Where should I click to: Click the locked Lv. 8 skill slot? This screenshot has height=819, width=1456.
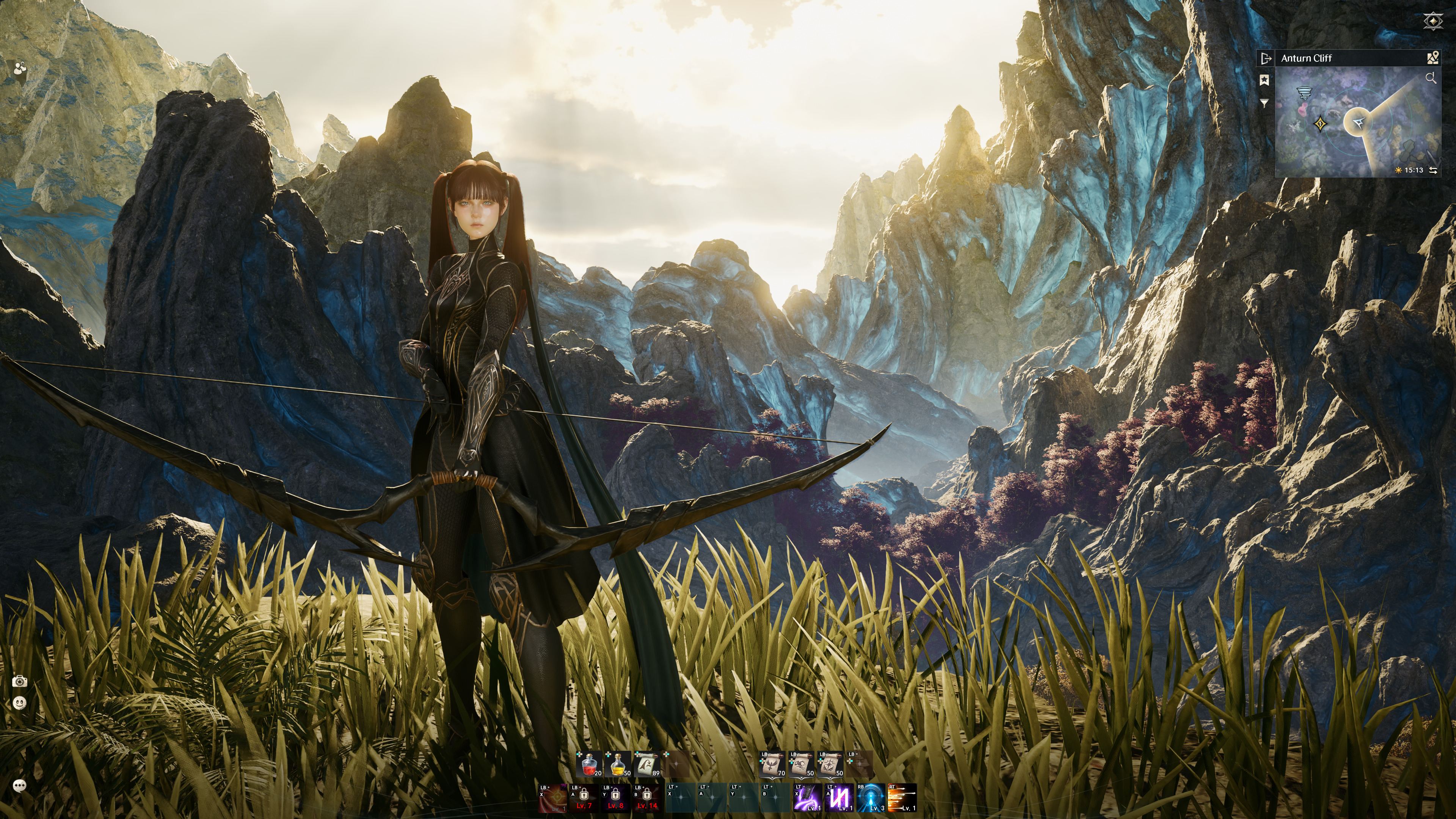(x=616, y=798)
